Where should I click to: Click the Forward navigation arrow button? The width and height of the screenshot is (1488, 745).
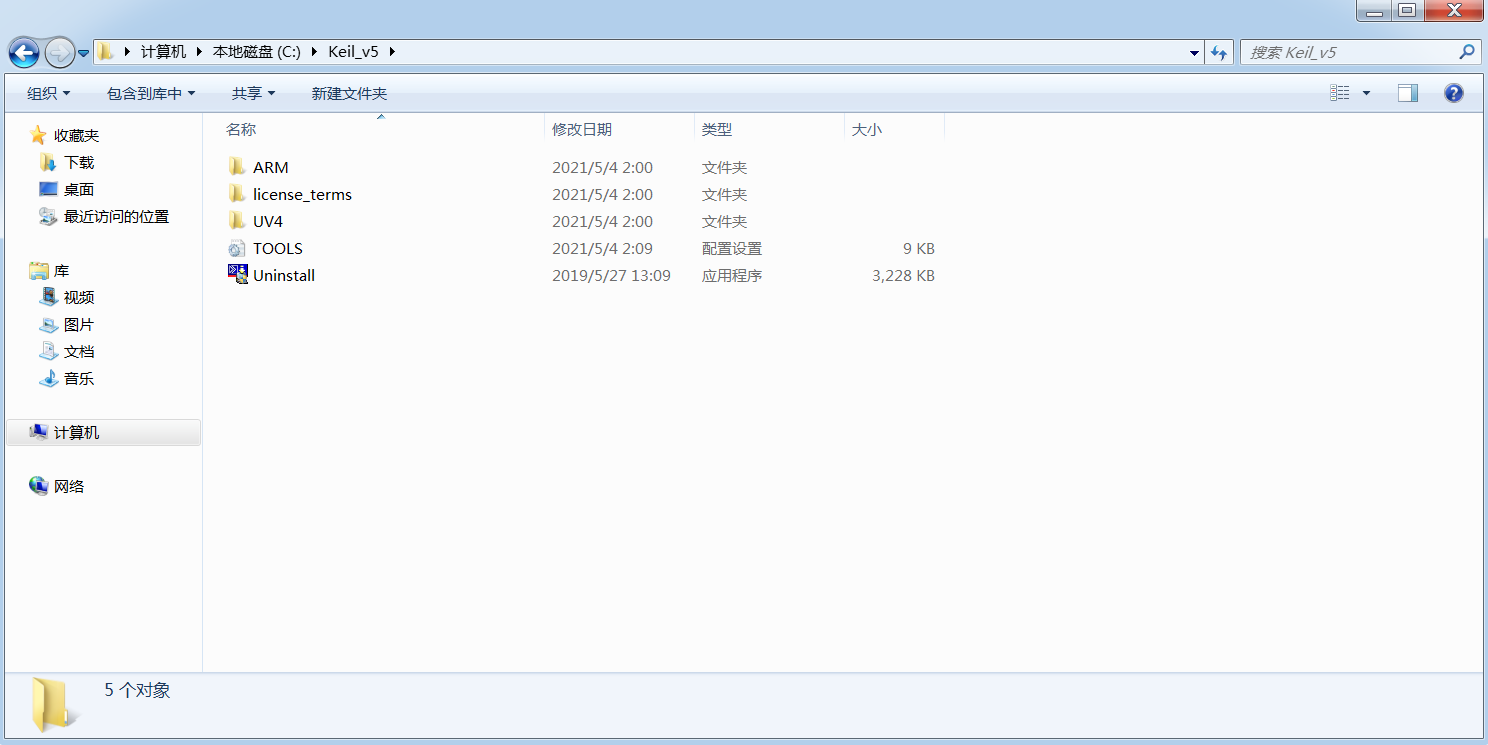click(x=60, y=52)
